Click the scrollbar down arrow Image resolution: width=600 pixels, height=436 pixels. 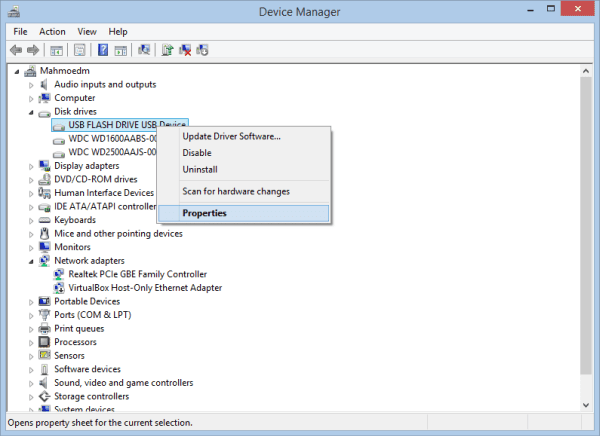tap(585, 405)
